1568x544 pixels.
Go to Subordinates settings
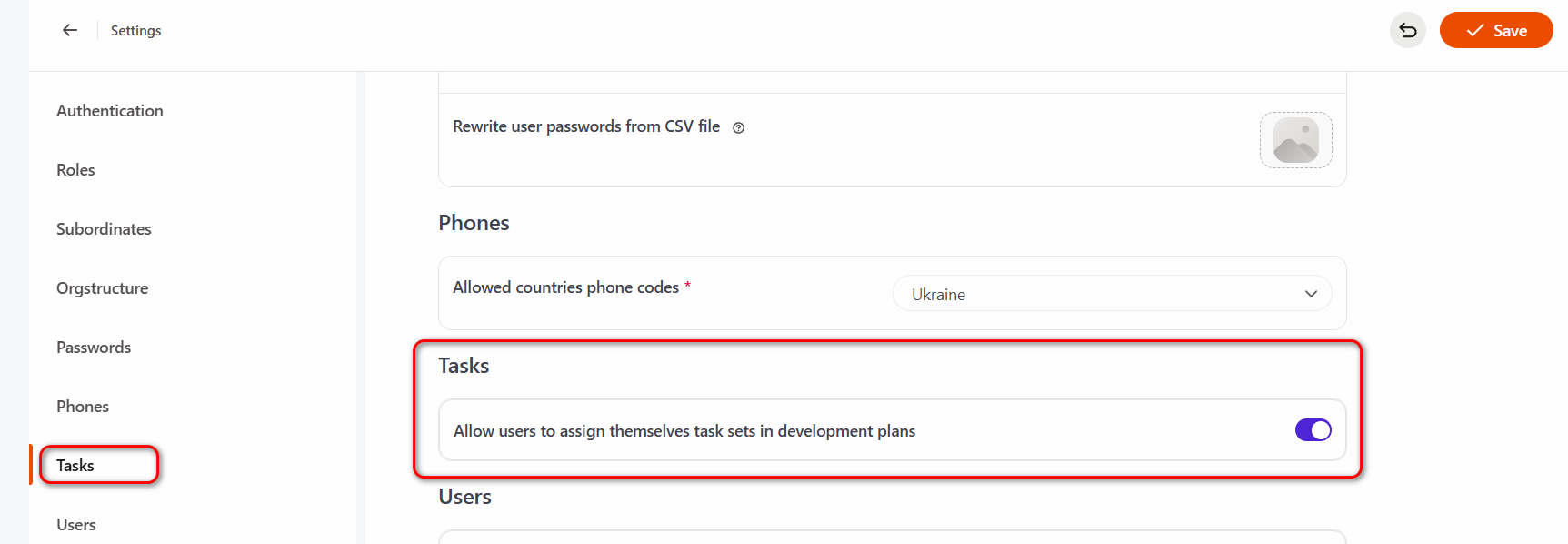pyautogui.click(x=104, y=229)
